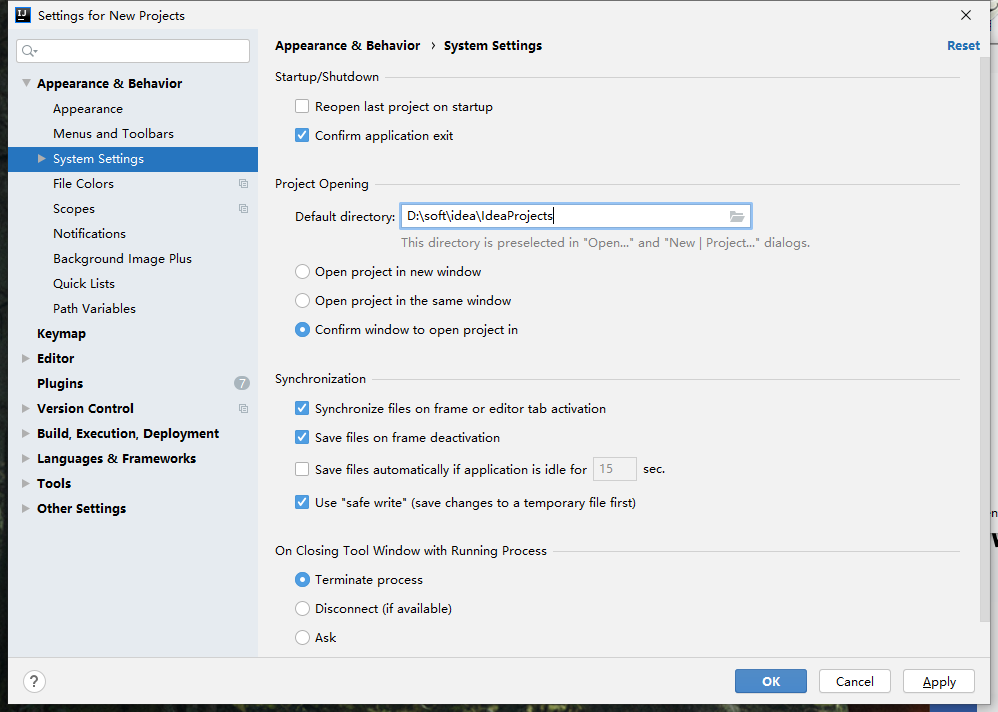Open the Notifications settings page

(89, 234)
